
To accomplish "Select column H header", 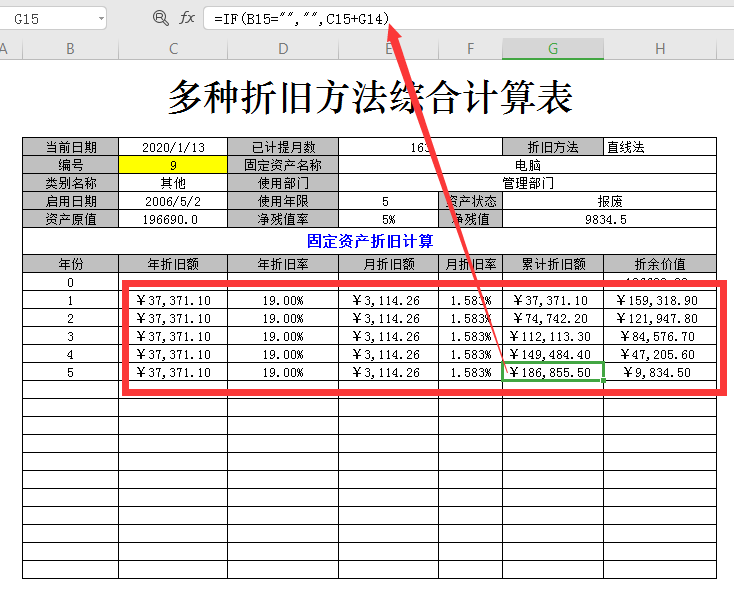I will pos(660,49).
